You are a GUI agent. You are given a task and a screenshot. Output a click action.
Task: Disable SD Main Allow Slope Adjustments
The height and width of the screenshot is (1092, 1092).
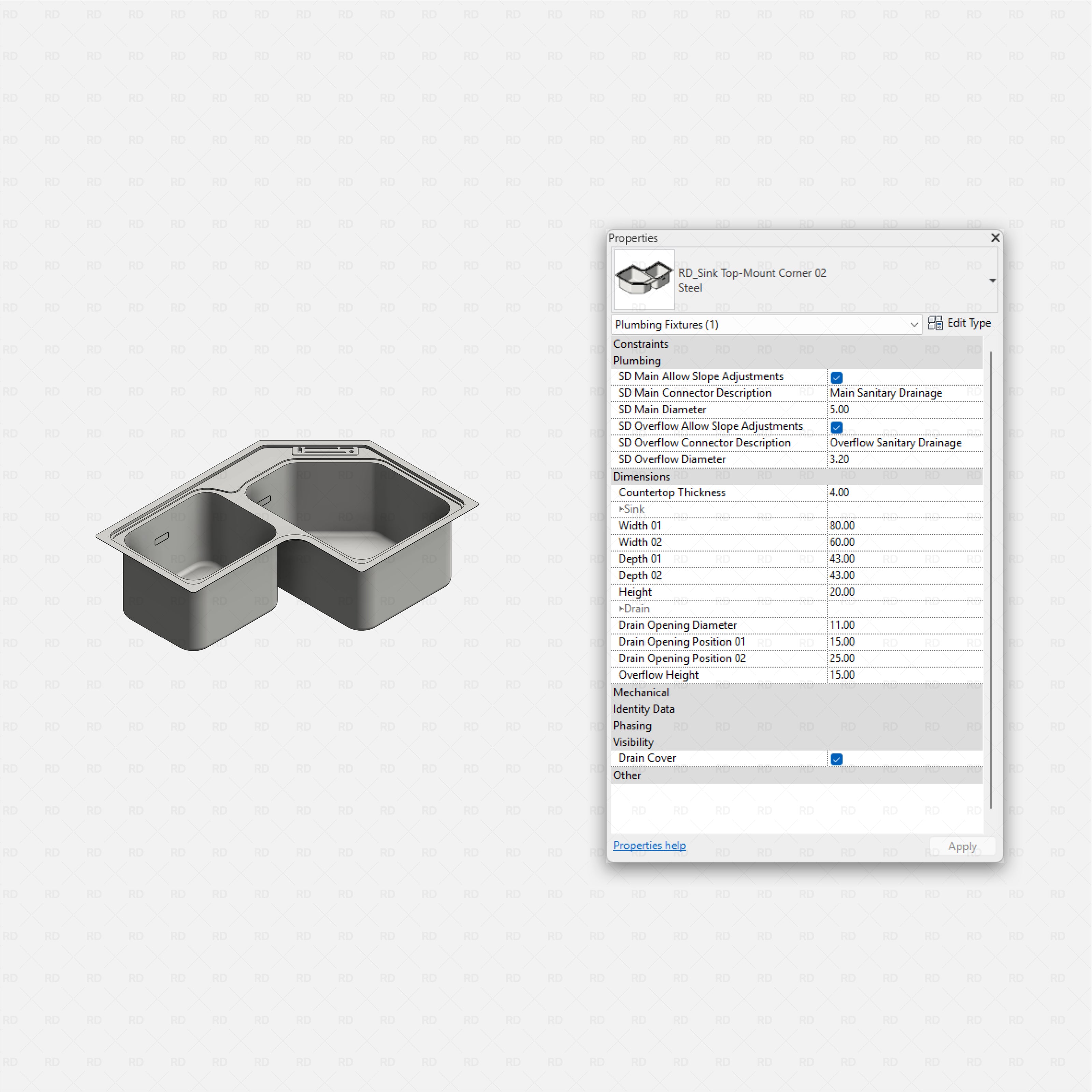(x=836, y=377)
